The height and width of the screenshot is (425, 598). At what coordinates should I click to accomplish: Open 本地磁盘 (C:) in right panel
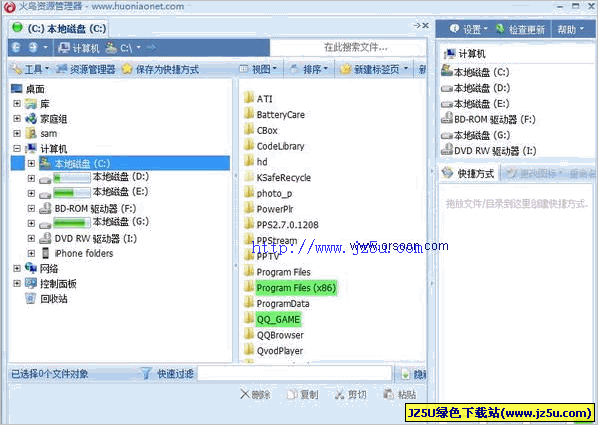[476, 72]
